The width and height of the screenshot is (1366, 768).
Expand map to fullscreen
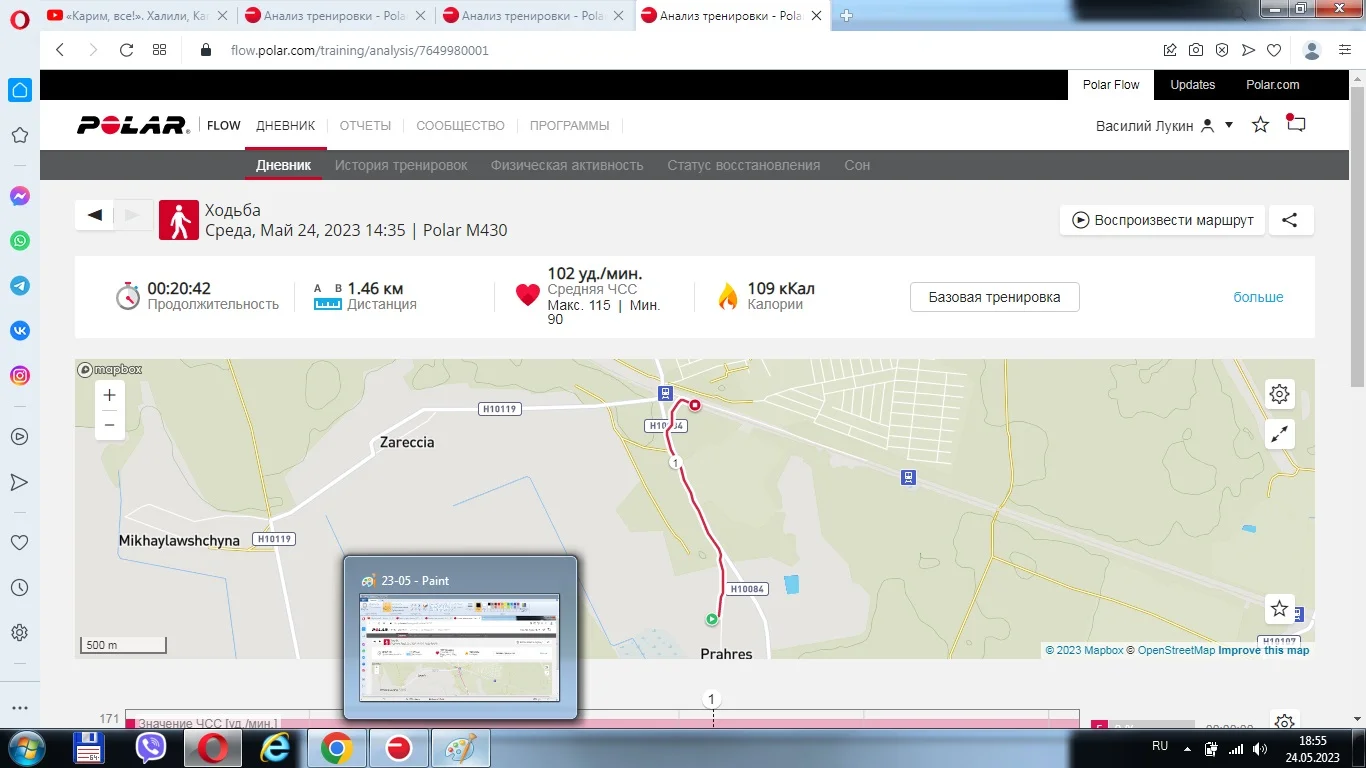point(1279,434)
